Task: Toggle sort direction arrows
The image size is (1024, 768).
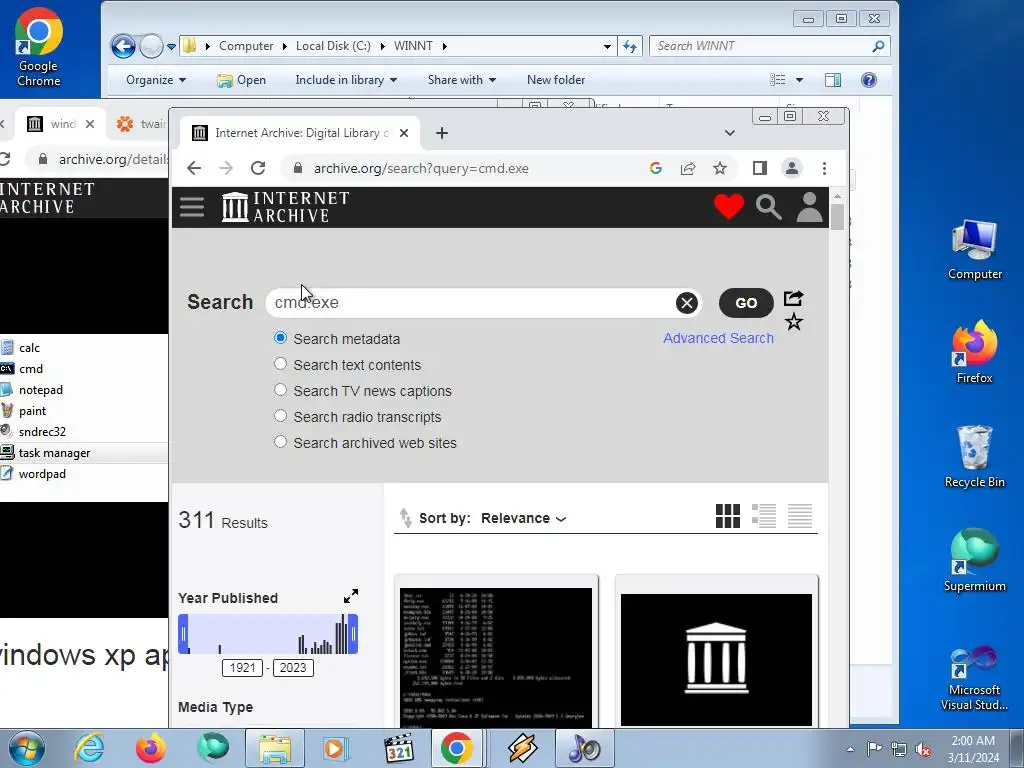Action: 406,518
